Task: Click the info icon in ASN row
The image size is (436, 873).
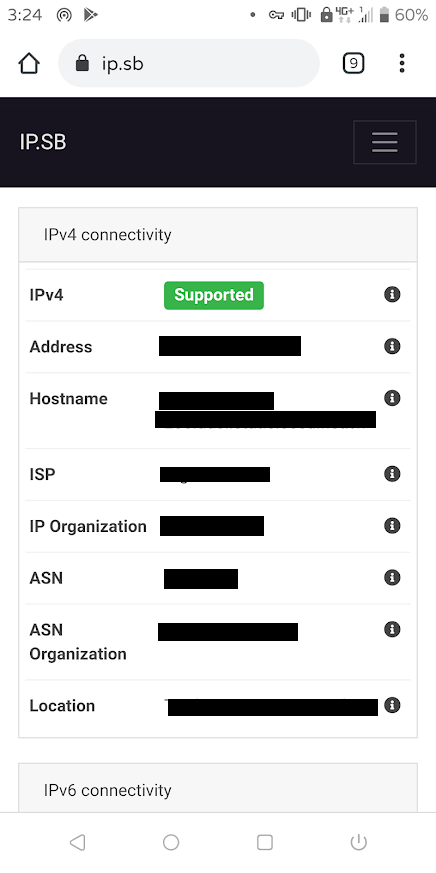Action: (x=392, y=577)
